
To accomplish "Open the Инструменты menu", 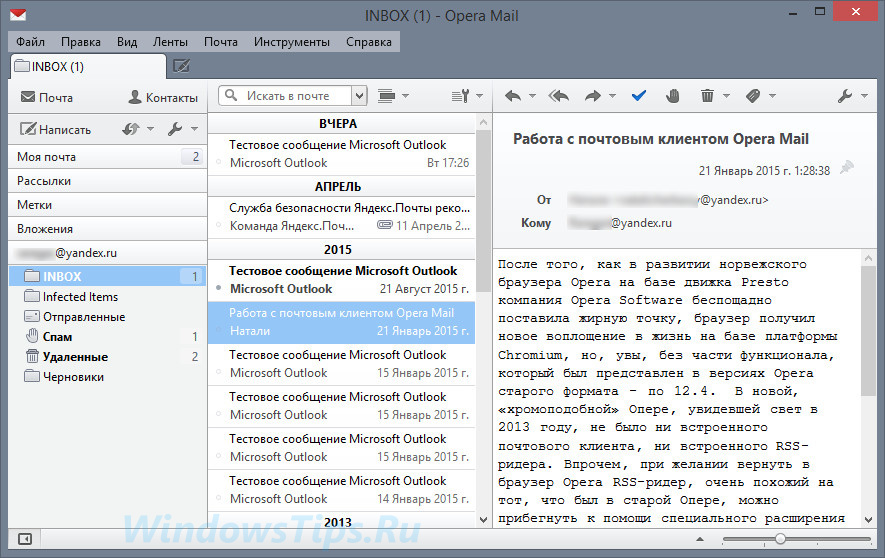I will coord(292,42).
